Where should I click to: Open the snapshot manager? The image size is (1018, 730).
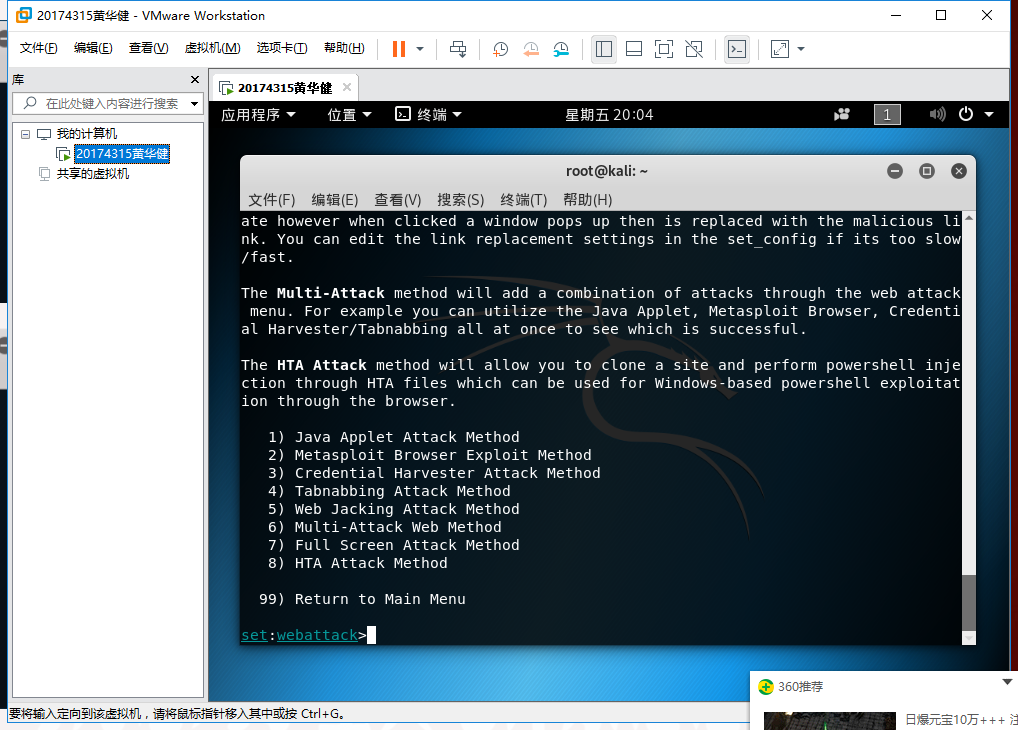click(x=561, y=49)
